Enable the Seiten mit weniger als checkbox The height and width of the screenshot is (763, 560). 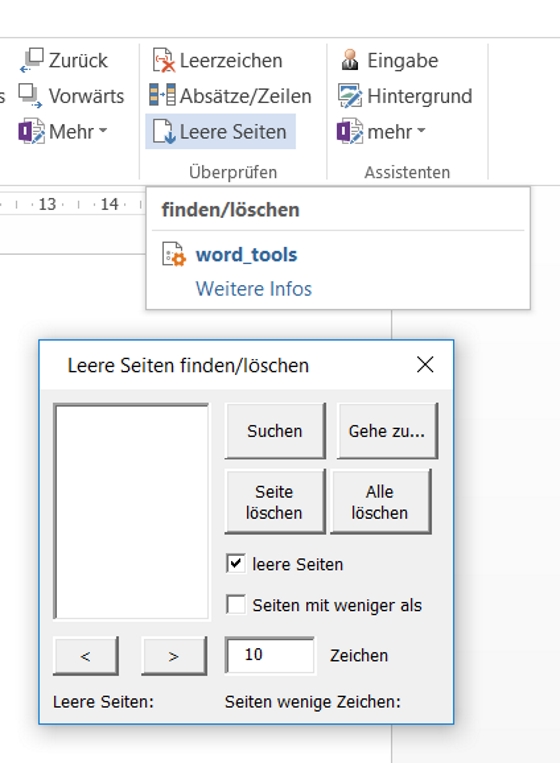[236, 605]
